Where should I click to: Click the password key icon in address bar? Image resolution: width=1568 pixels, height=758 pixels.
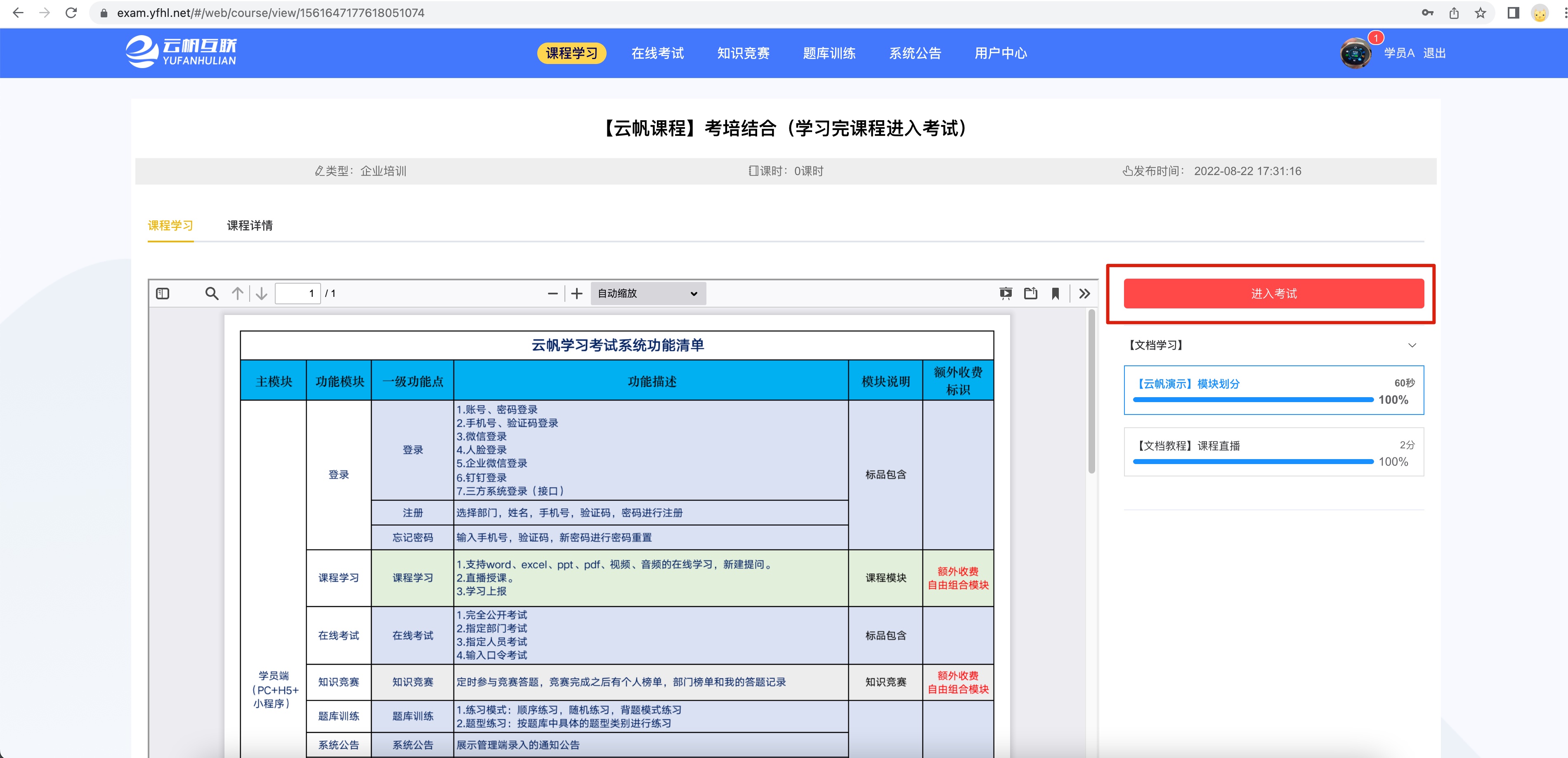click(x=1427, y=13)
